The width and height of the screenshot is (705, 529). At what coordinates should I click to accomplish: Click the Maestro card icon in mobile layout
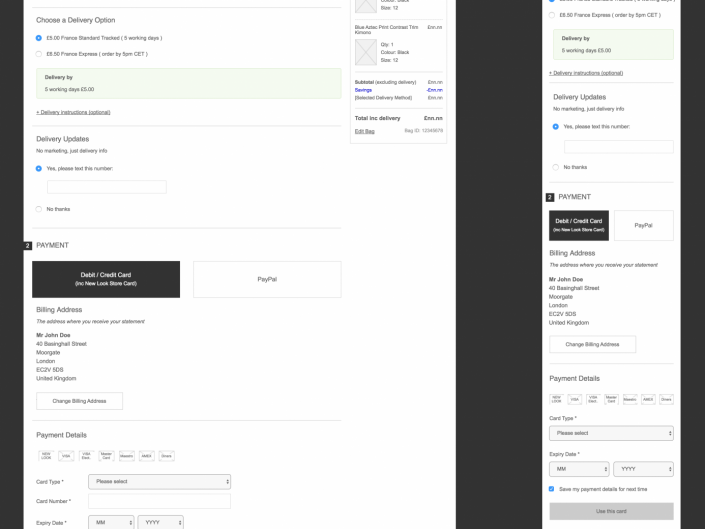[630, 399]
